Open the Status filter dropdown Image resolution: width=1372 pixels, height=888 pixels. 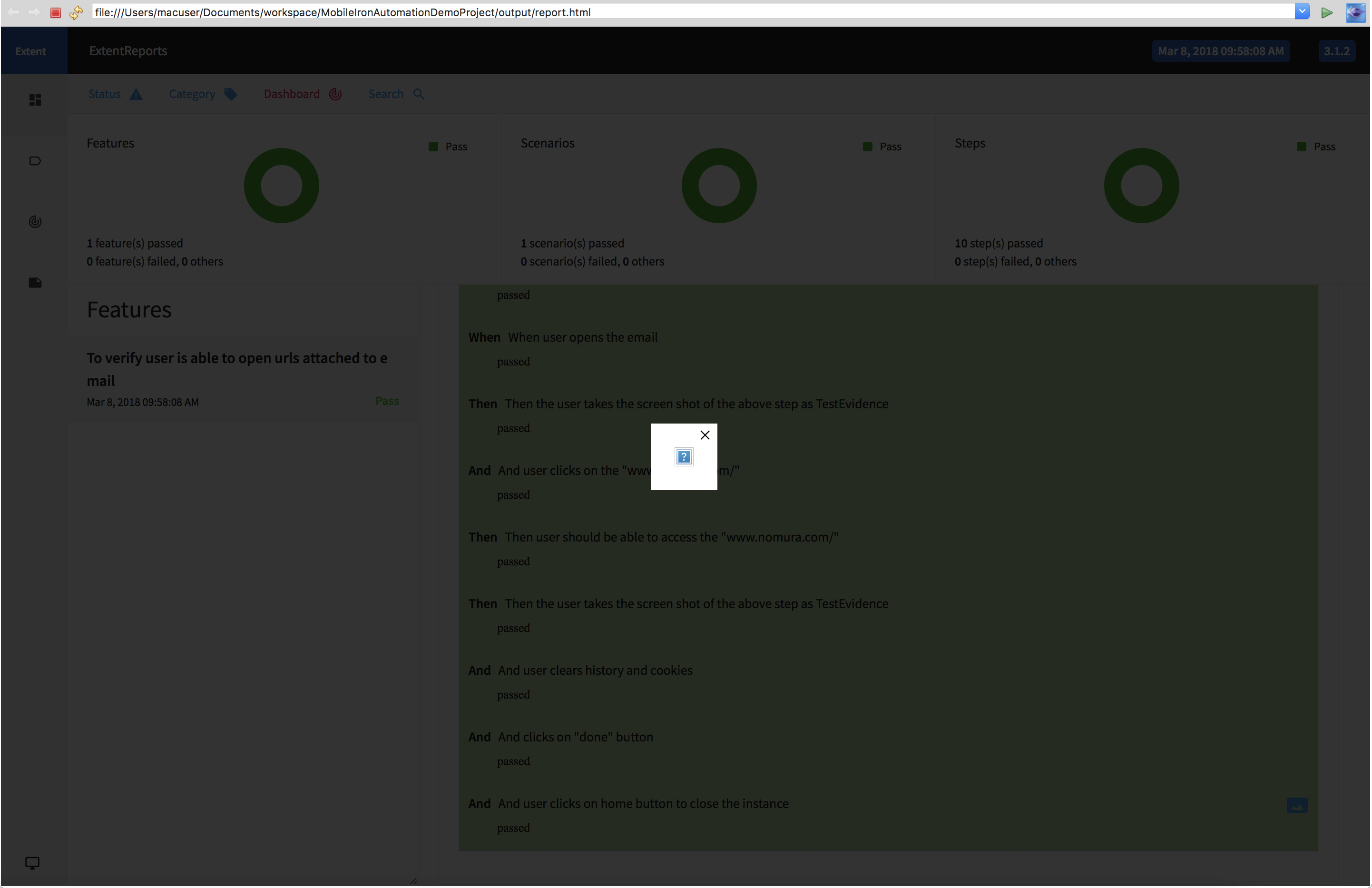click(x=115, y=94)
